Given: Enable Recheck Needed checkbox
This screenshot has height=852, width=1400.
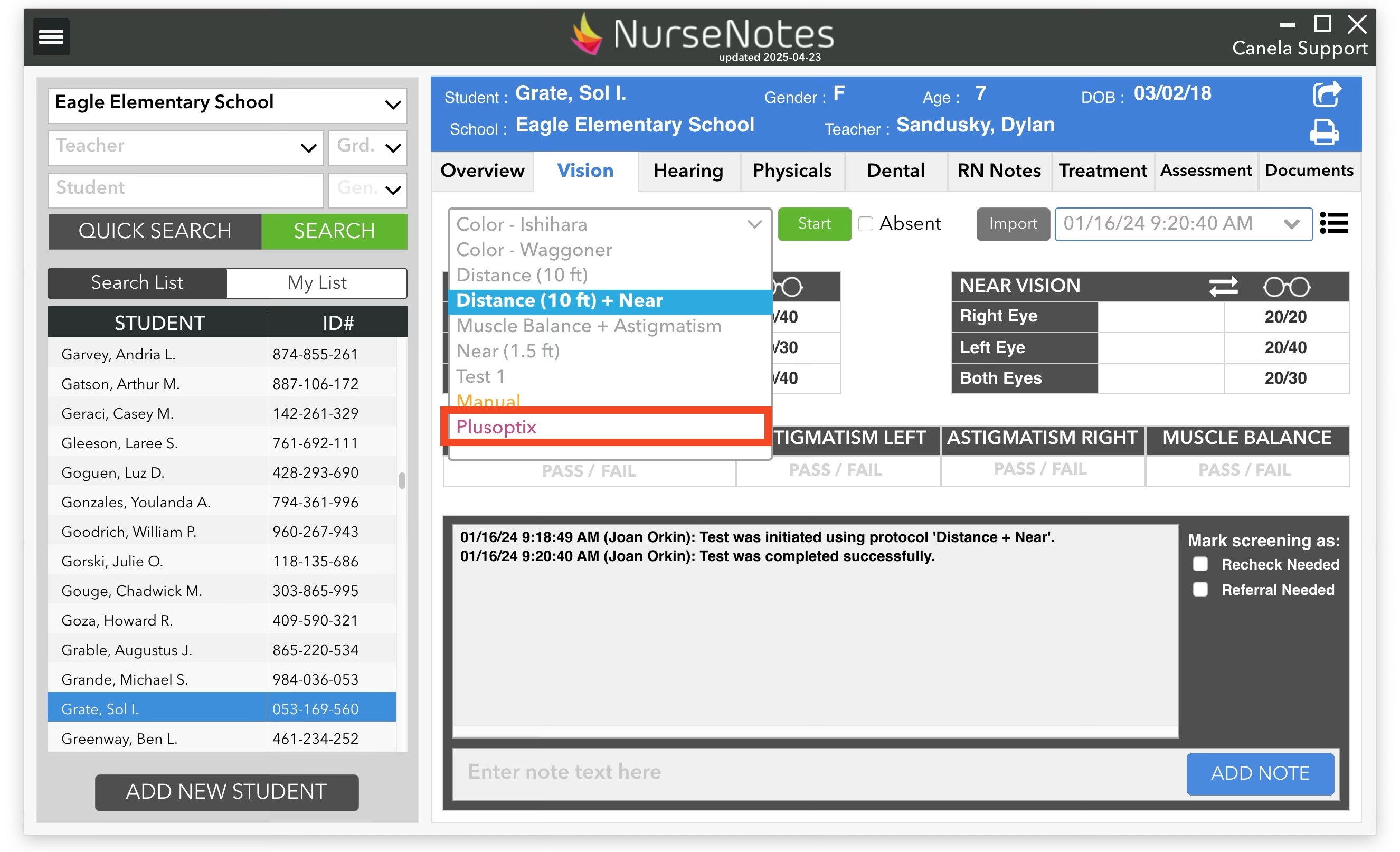Looking at the screenshot, I should pyautogui.click(x=1200, y=564).
